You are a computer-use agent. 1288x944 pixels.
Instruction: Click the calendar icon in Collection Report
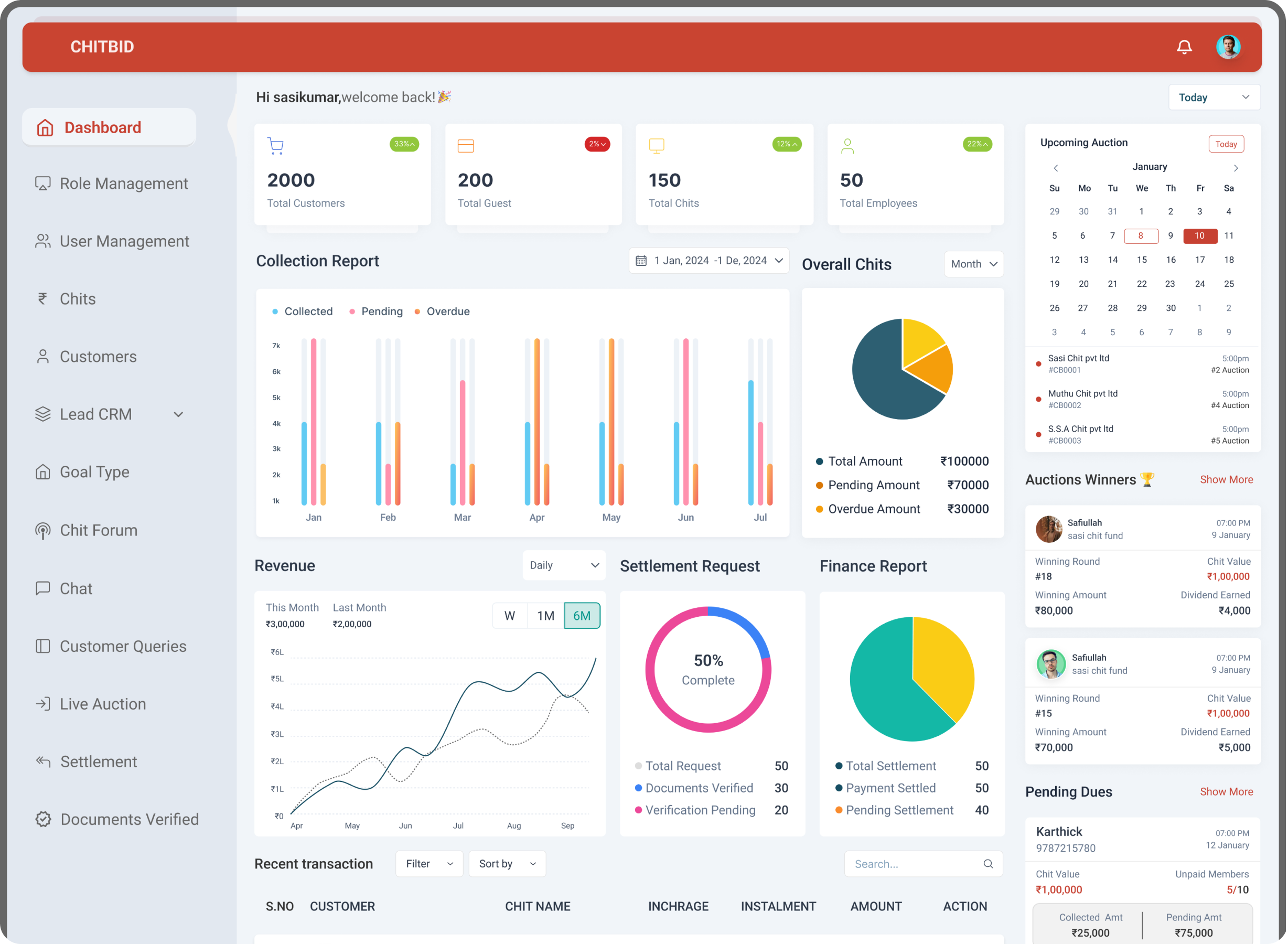point(641,261)
